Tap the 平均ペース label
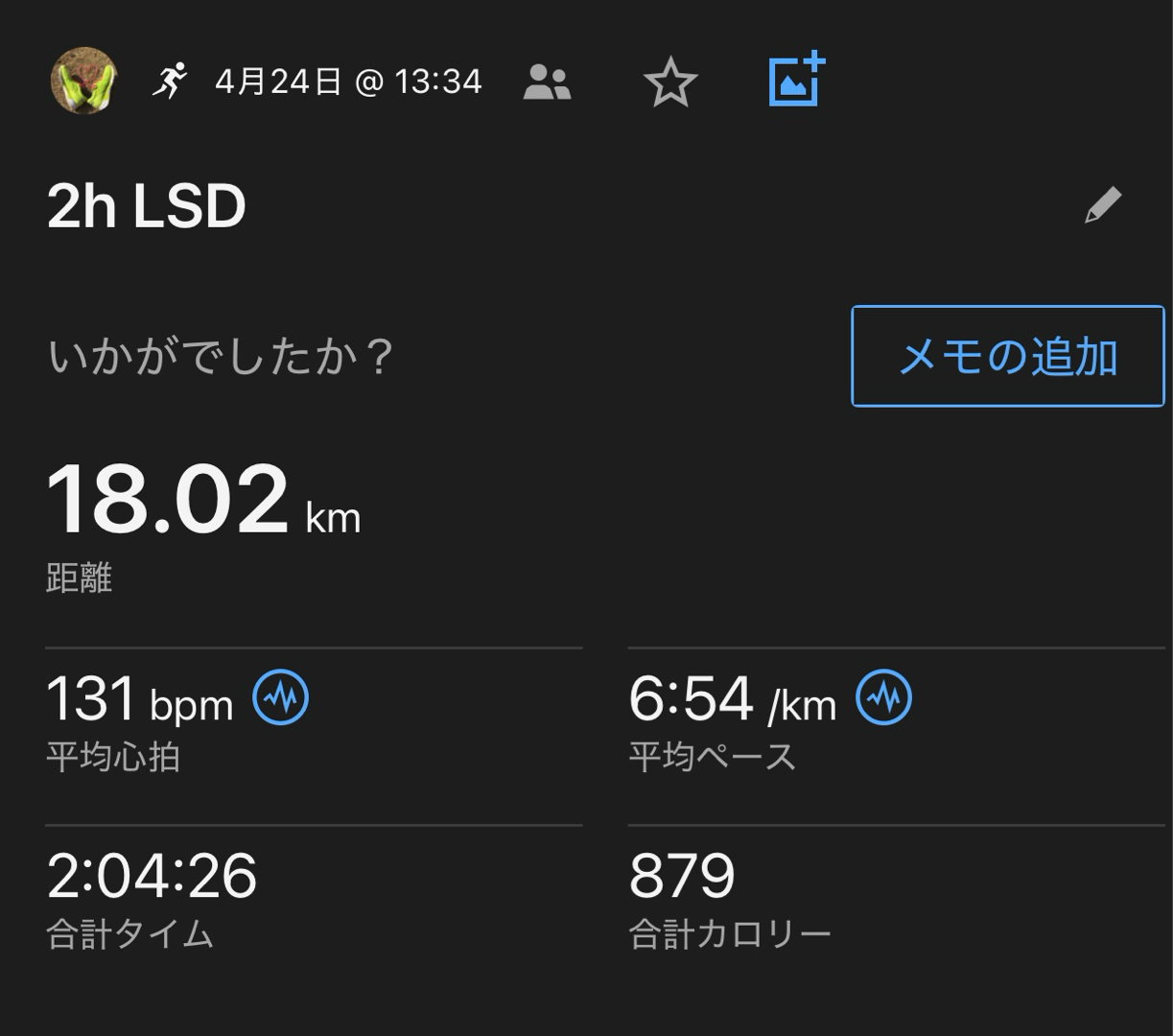1173x1036 pixels. (x=712, y=758)
